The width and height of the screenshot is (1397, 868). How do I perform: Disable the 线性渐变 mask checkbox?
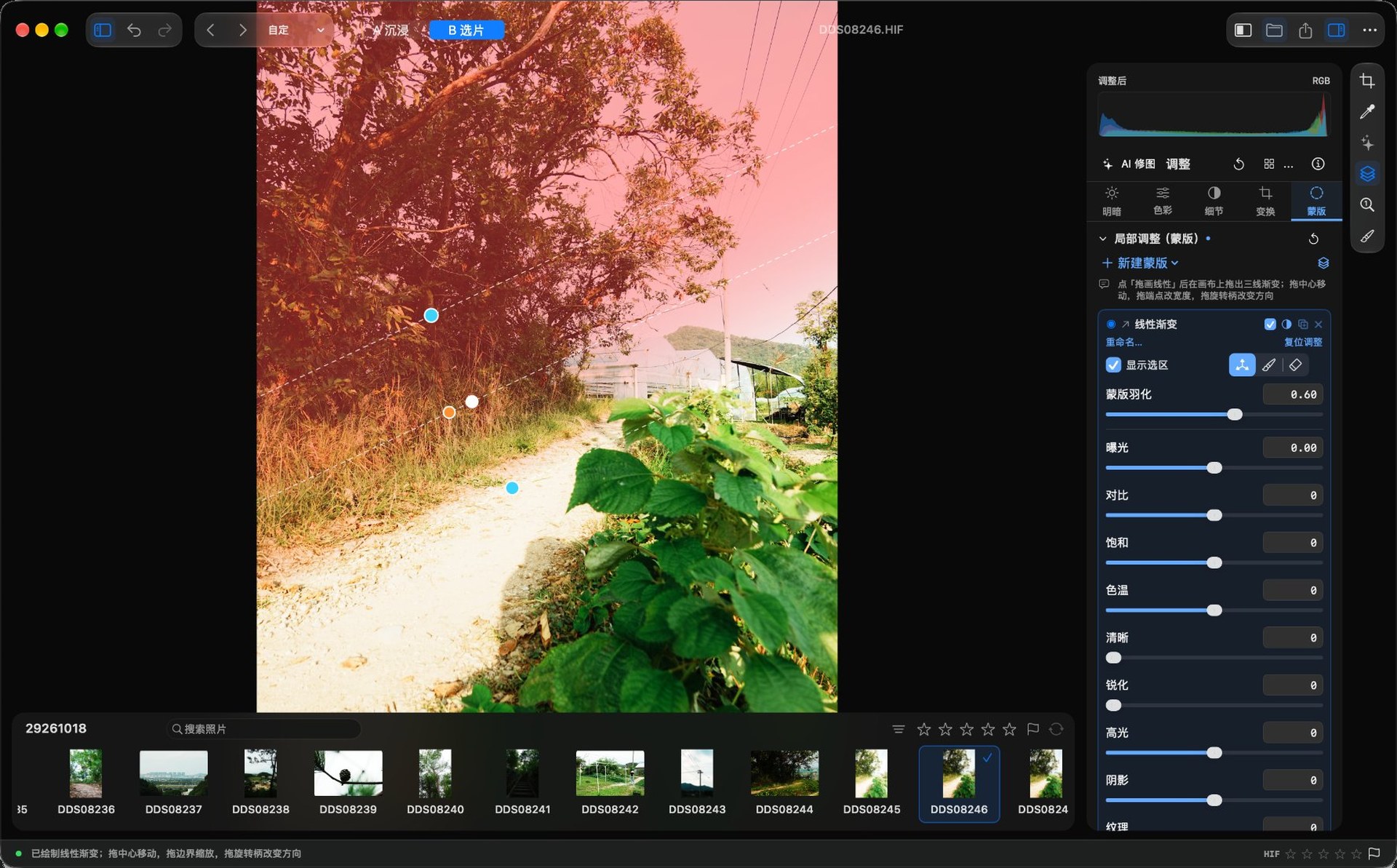click(1270, 324)
